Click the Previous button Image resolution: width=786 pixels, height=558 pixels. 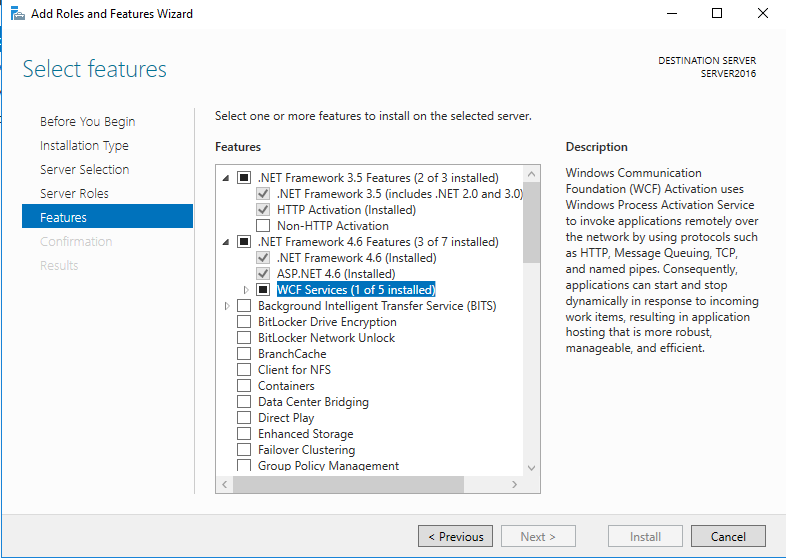(x=455, y=536)
